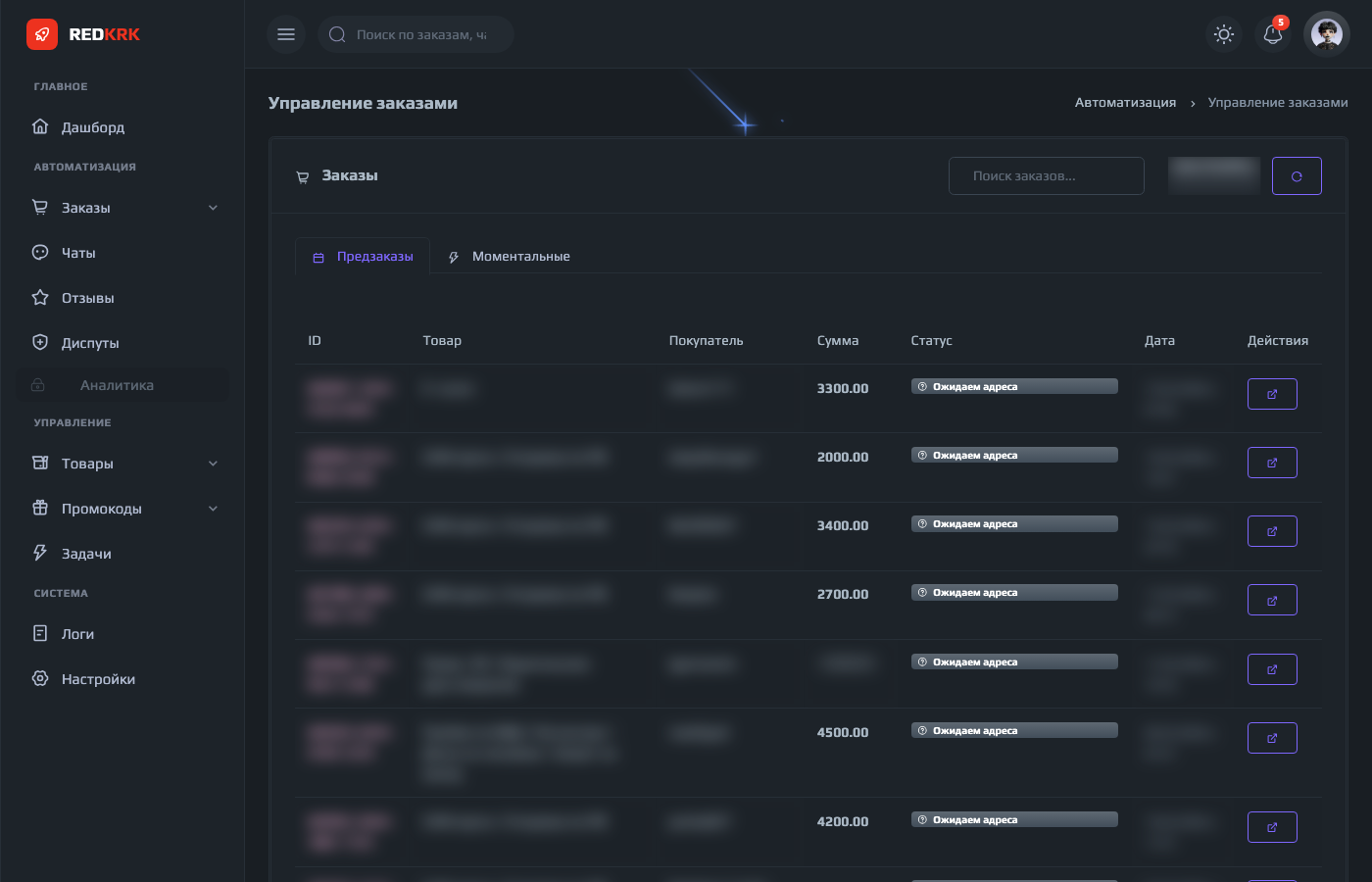Click the Поиск заказов input field
1372x882 pixels.
pos(1046,176)
